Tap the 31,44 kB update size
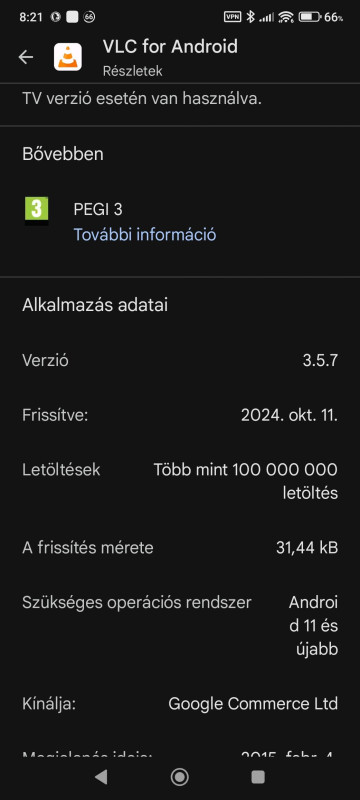360x800 pixels. tap(307, 548)
